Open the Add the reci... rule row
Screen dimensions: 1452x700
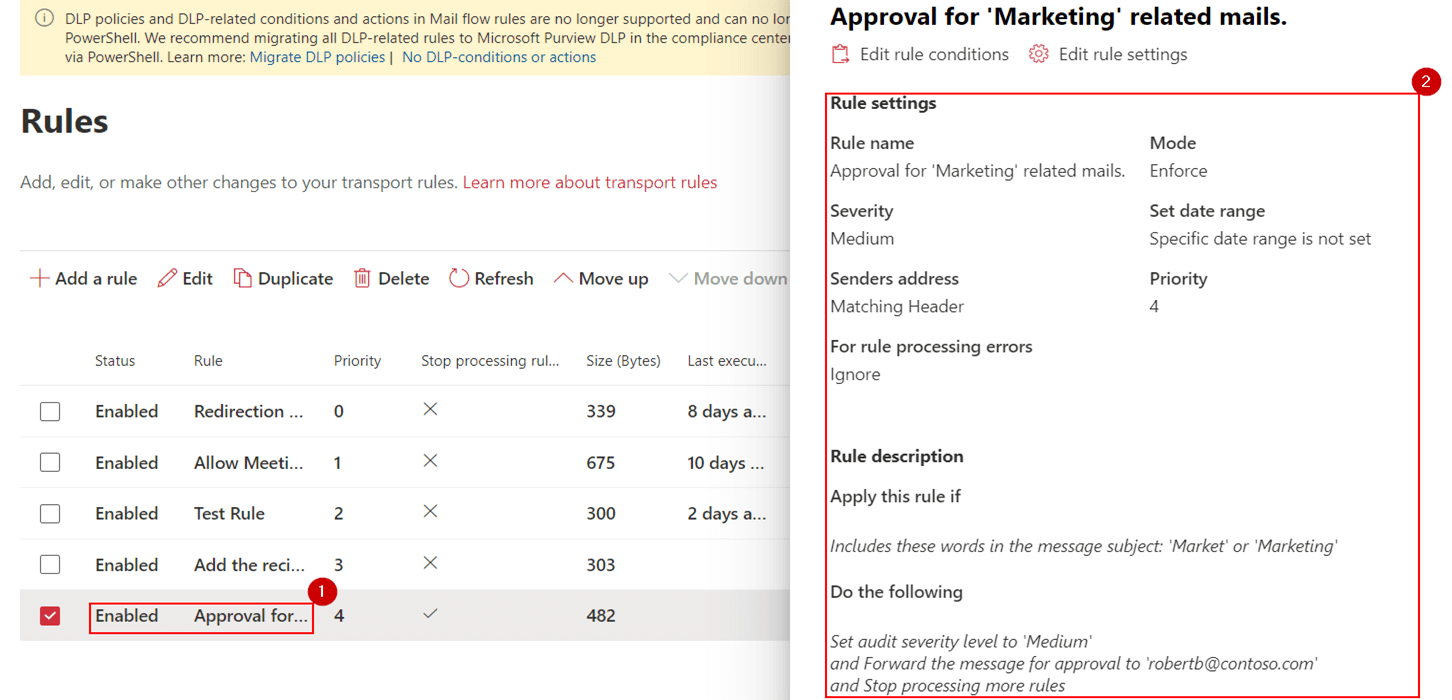249,565
